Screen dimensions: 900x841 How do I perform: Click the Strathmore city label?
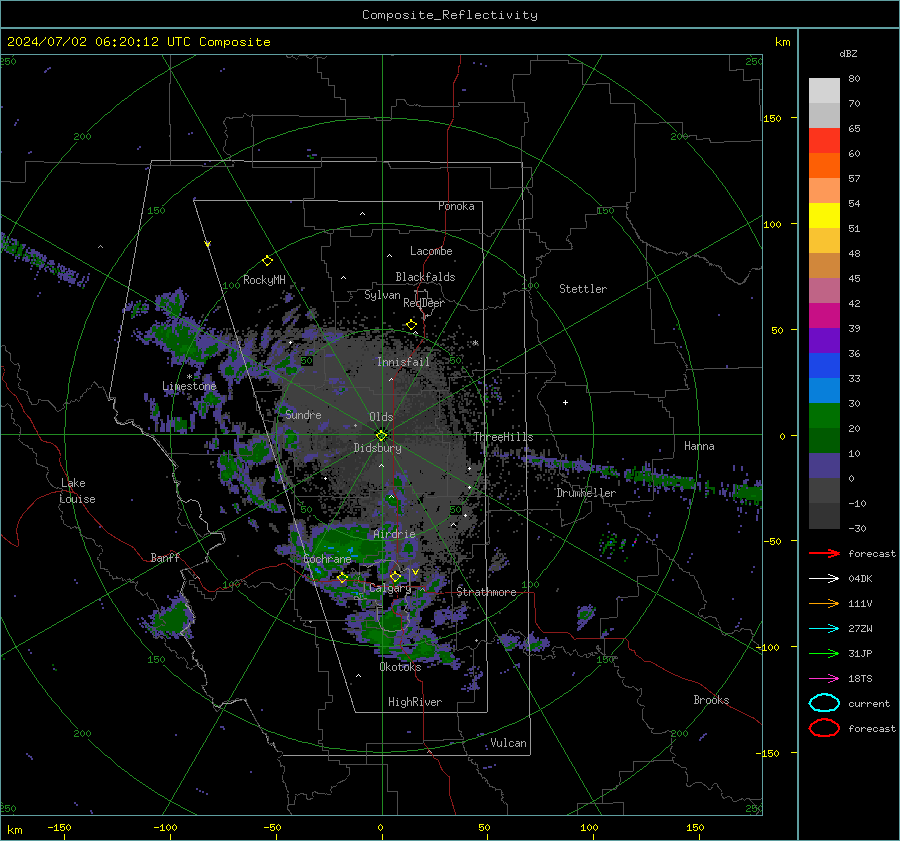click(x=486, y=592)
